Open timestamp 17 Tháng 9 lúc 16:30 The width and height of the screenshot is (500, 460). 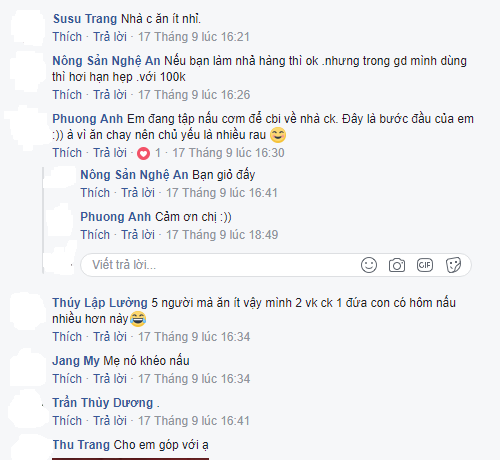coord(228,153)
